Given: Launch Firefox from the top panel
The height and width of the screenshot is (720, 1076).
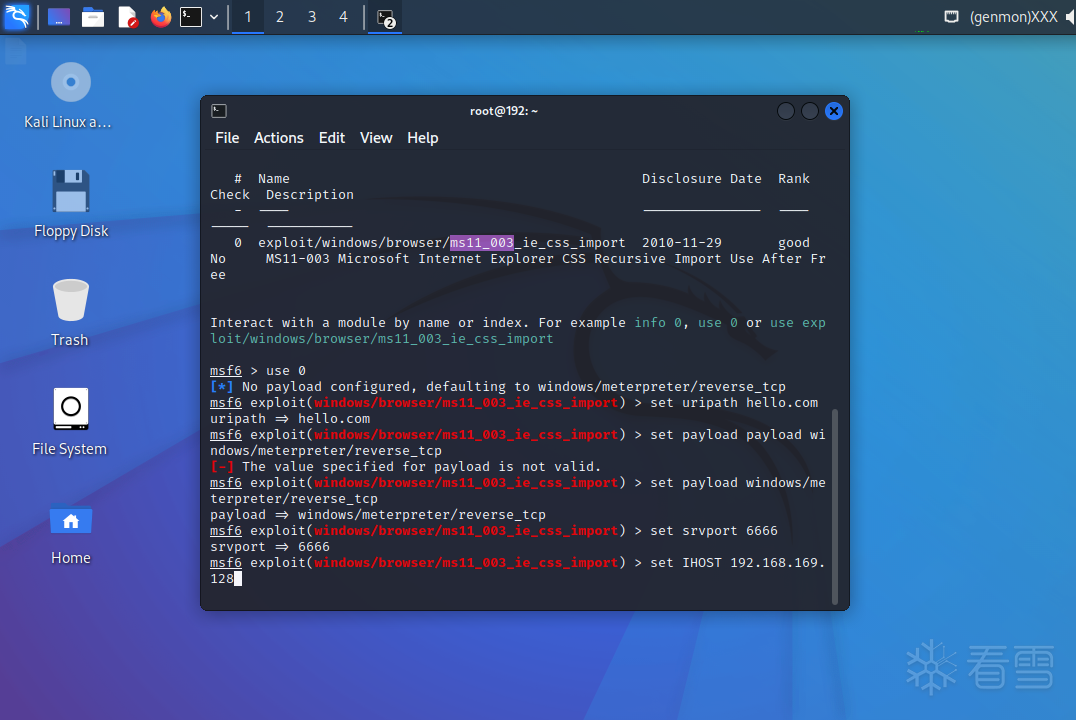Looking at the screenshot, I should pos(161,16).
